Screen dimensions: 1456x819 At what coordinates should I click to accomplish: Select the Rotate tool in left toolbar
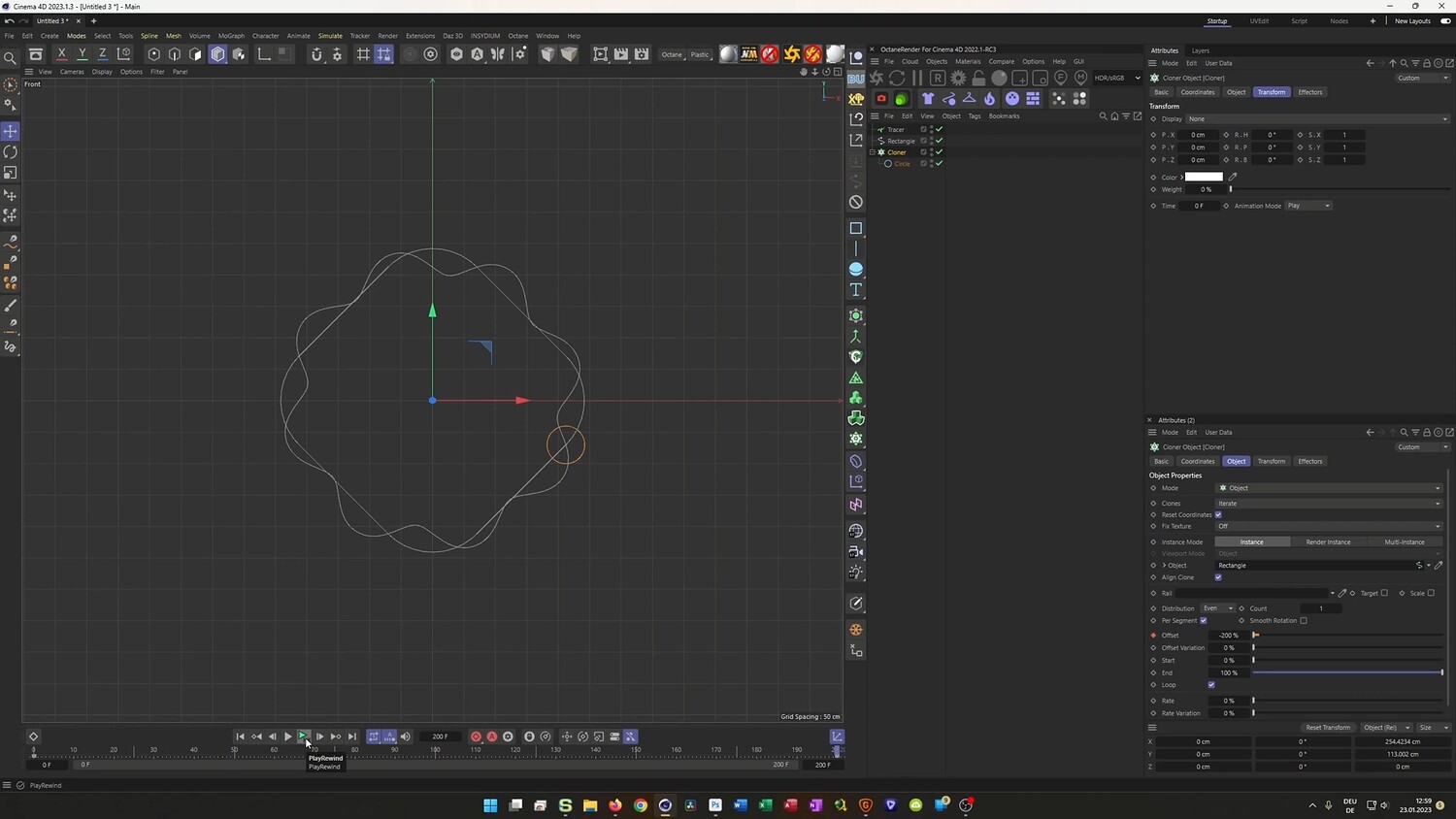tap(11, 152)
